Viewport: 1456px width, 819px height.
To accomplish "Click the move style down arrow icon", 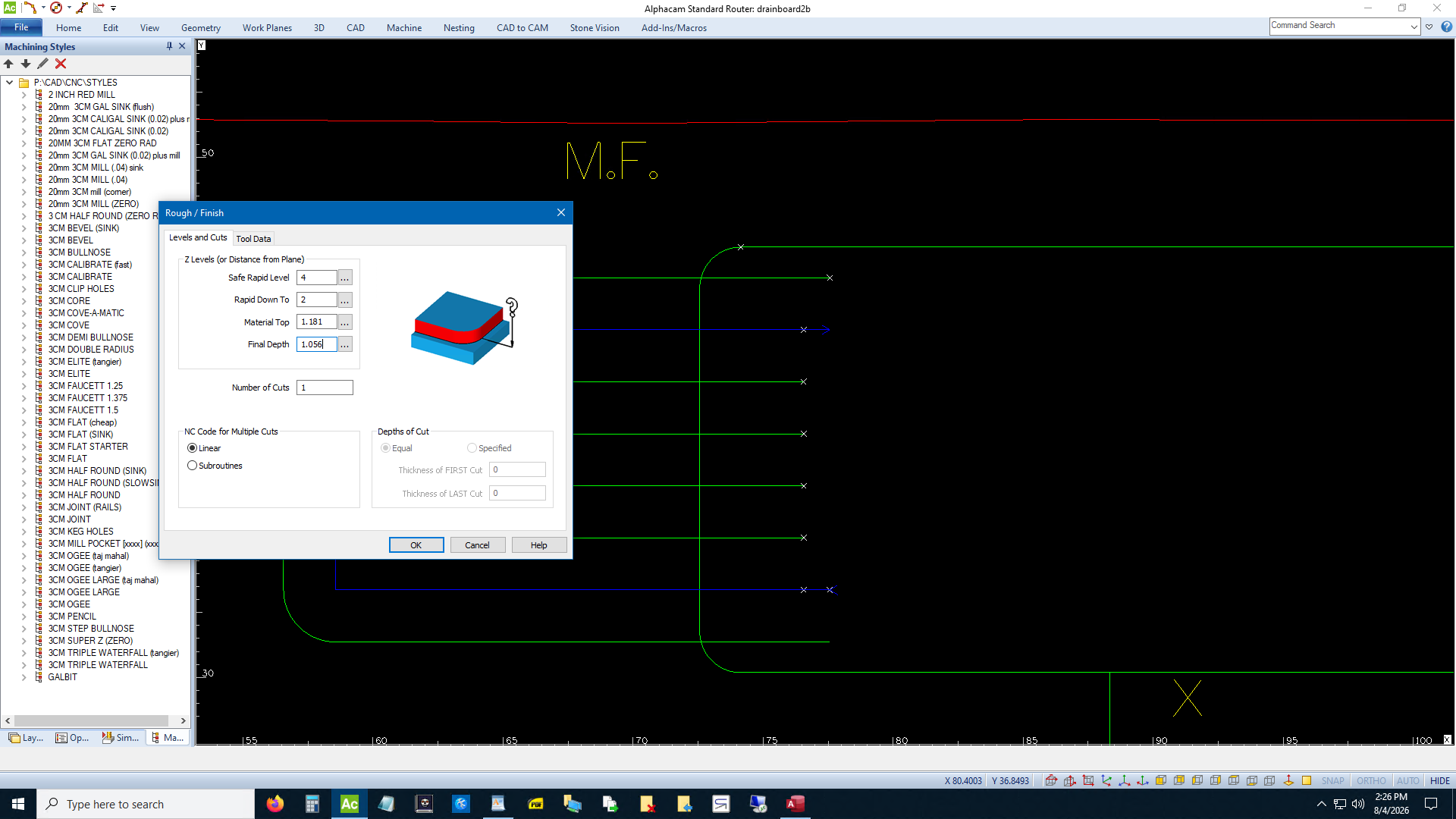I will (x=26, y=64).
